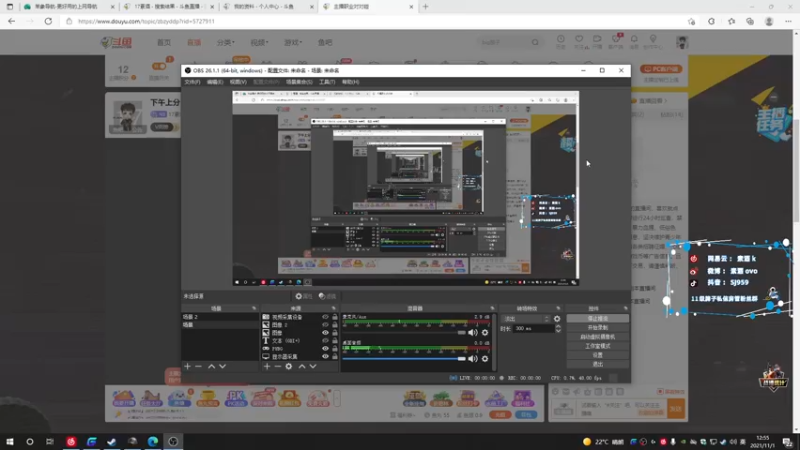Open desktop audio settings gear
The image size is (800, 450).
[x=485, y=359]
